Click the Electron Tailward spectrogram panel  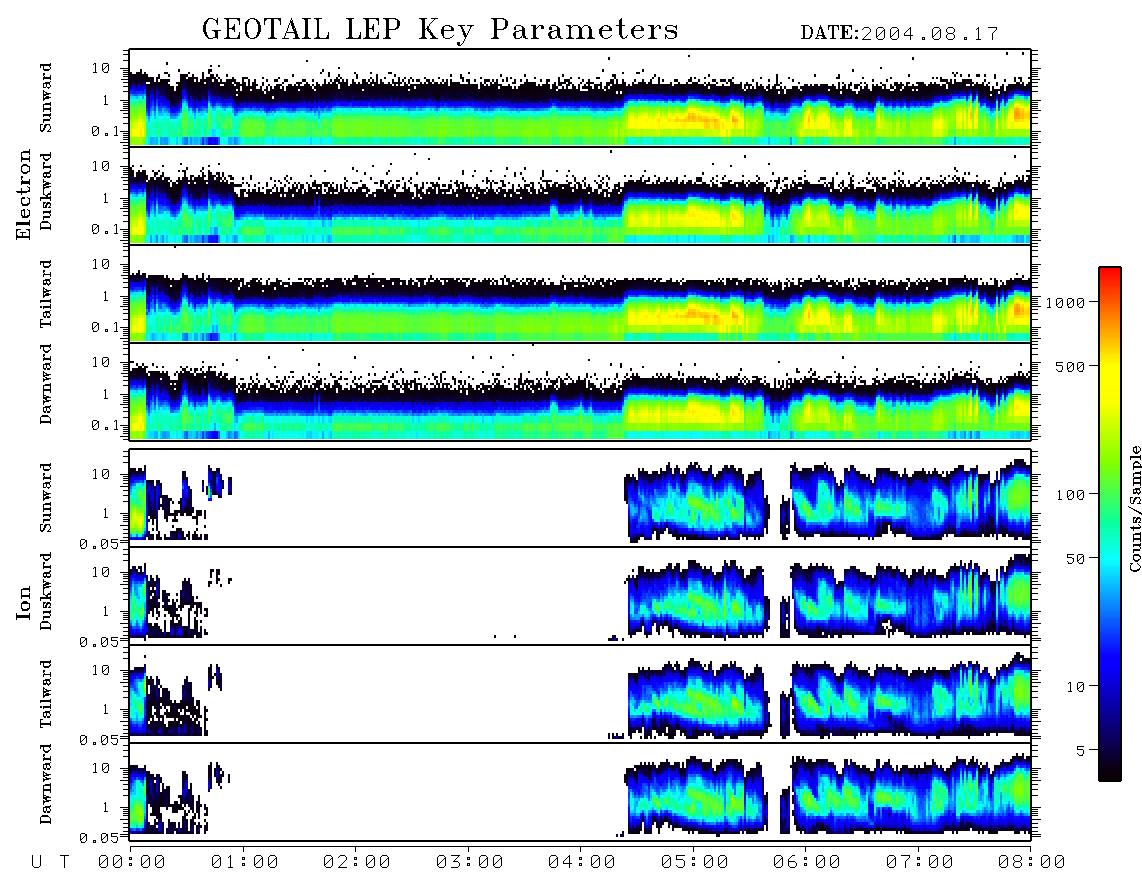click(x=580, y=294)
